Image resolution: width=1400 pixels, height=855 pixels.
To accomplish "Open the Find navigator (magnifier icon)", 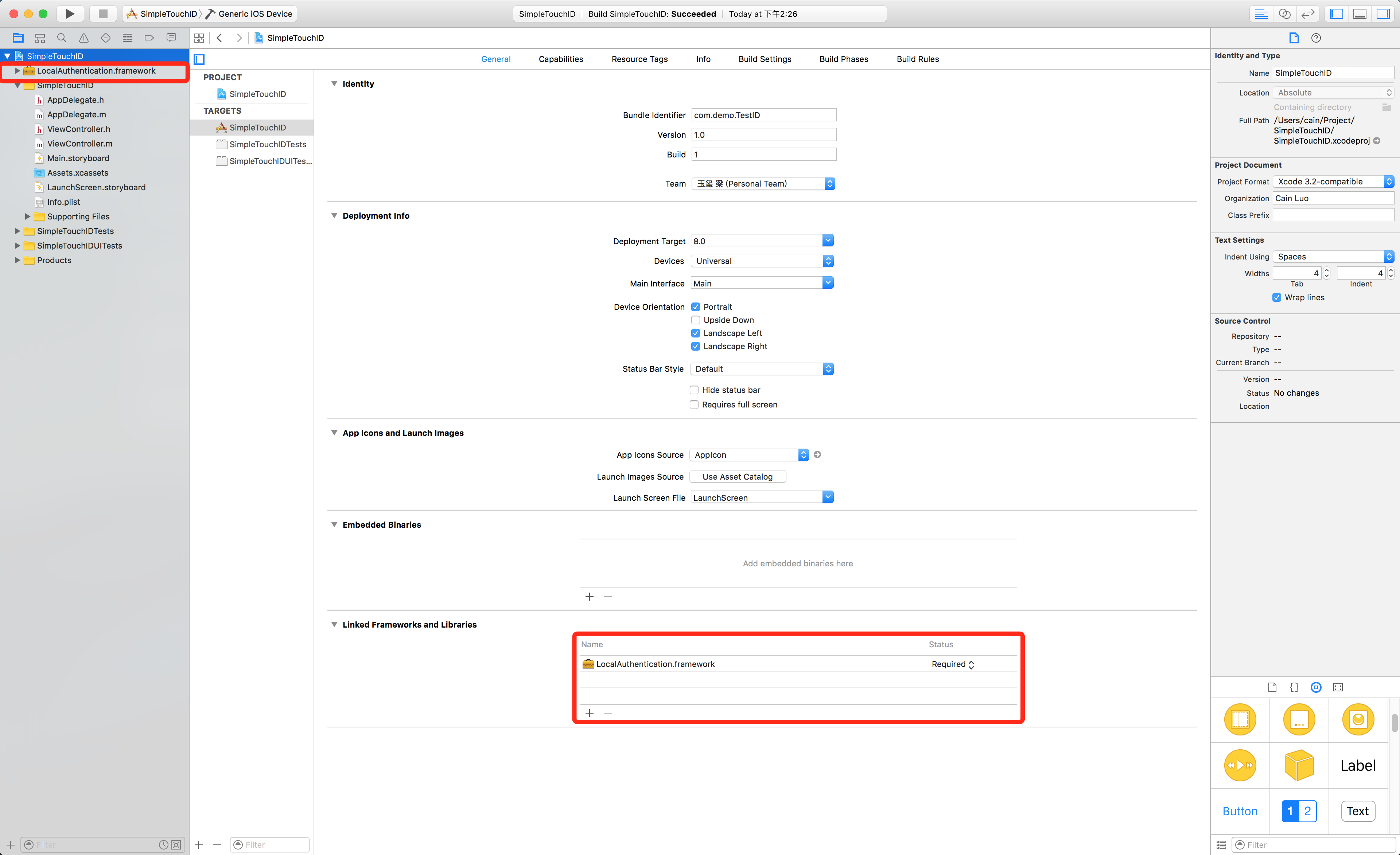I will pyautogui.click(x=61, y=38).
